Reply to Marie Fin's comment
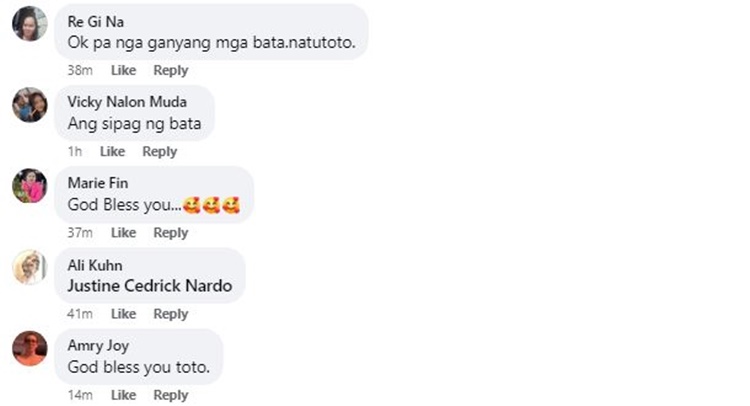The width and height of the screenshot is (750, 406). 171,232
